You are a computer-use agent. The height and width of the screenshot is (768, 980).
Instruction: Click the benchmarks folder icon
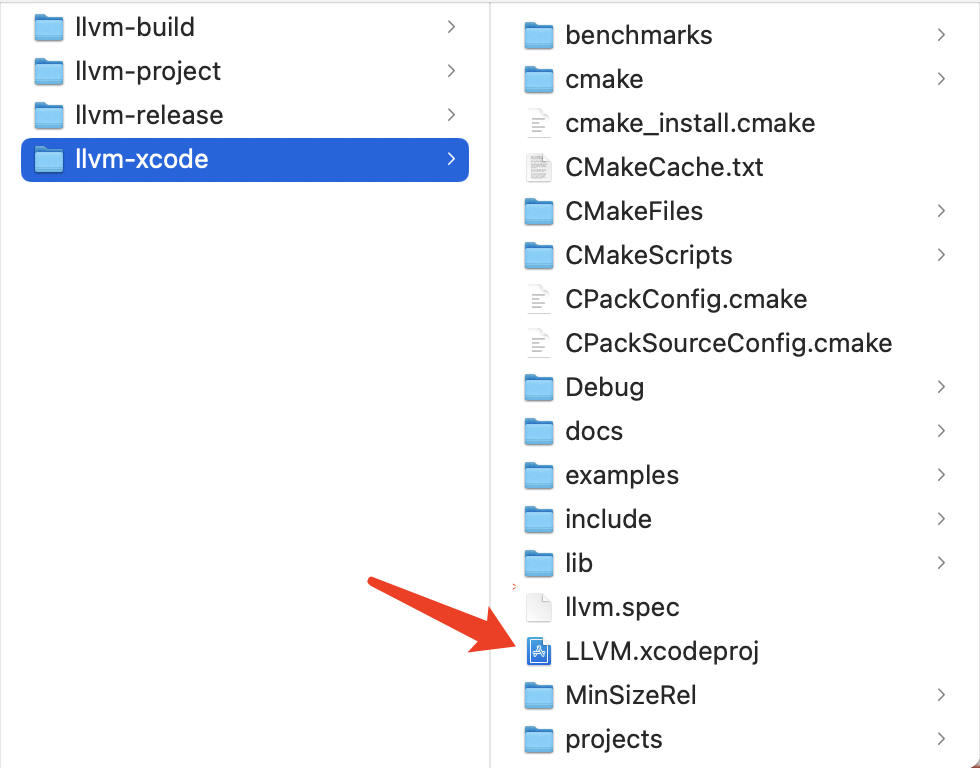tap(539, 35)
